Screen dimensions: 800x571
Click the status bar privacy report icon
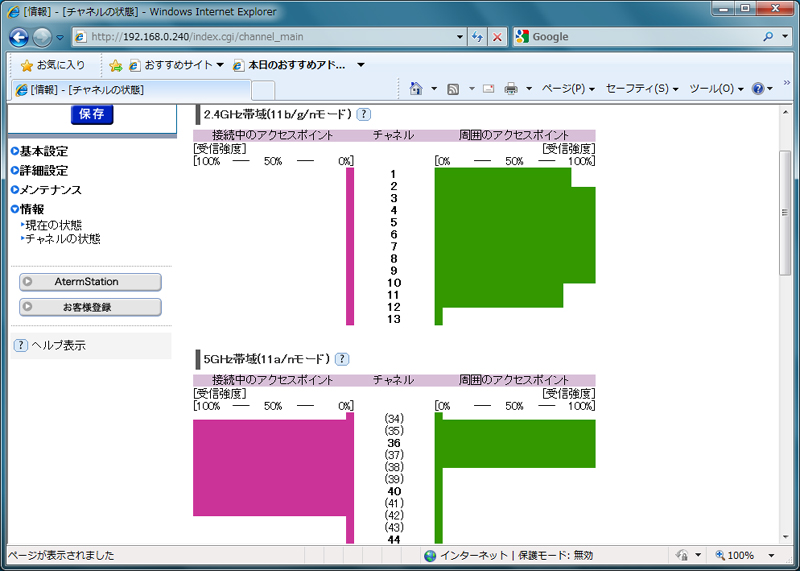point(681,555)
